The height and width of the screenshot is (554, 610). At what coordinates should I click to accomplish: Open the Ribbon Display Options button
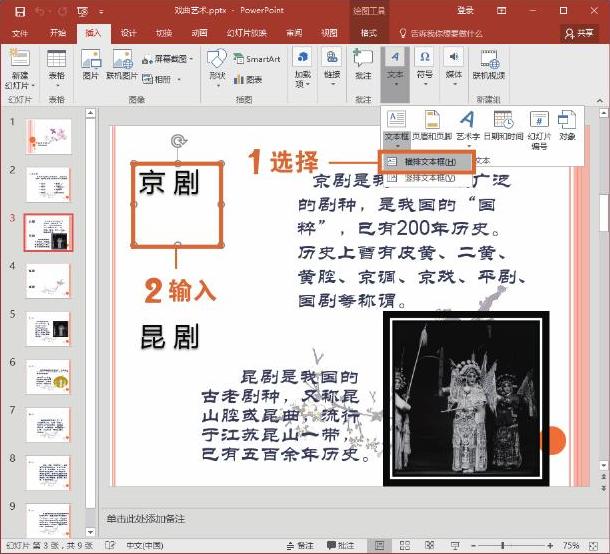[502, 11]
